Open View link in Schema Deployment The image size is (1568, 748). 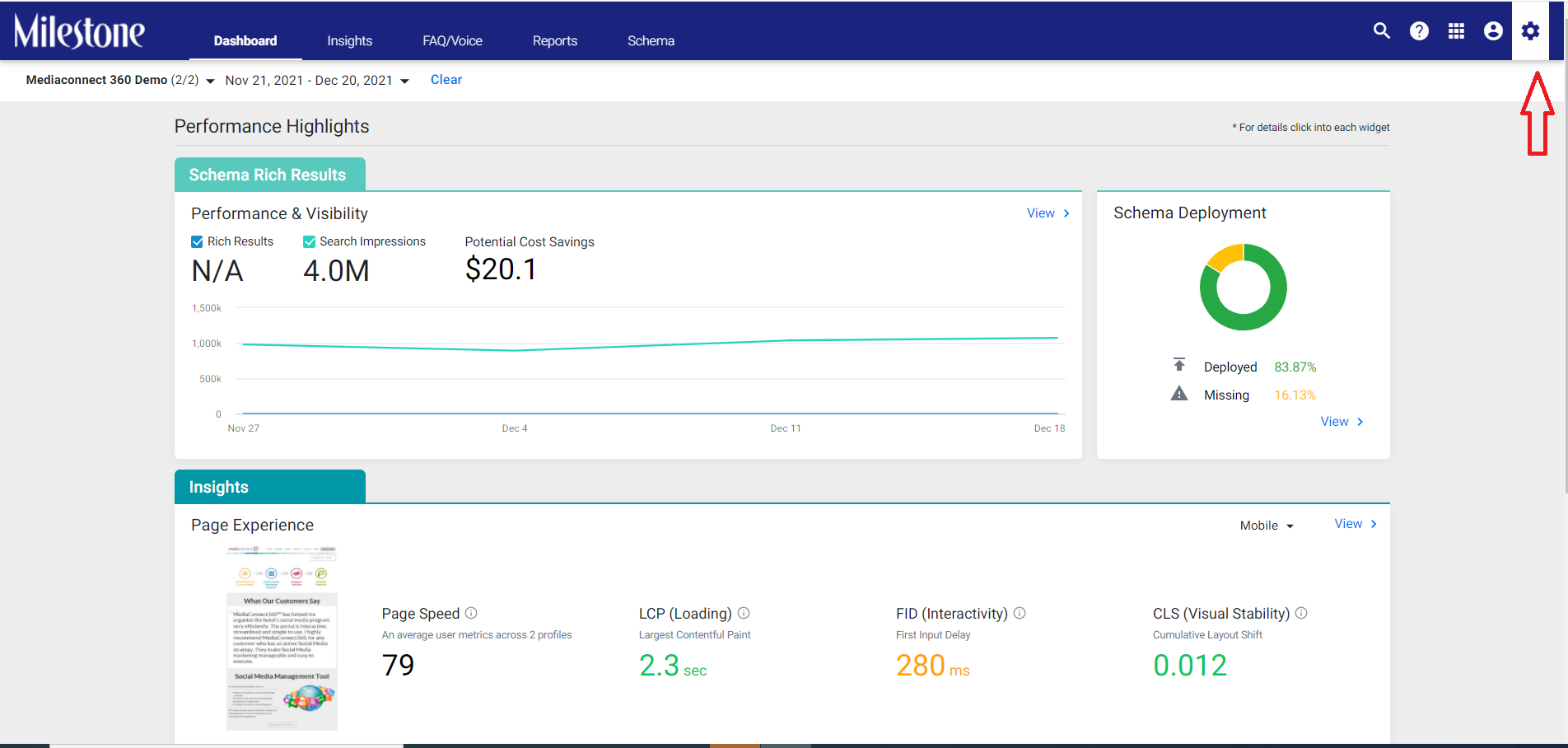tap(1342, 422)
